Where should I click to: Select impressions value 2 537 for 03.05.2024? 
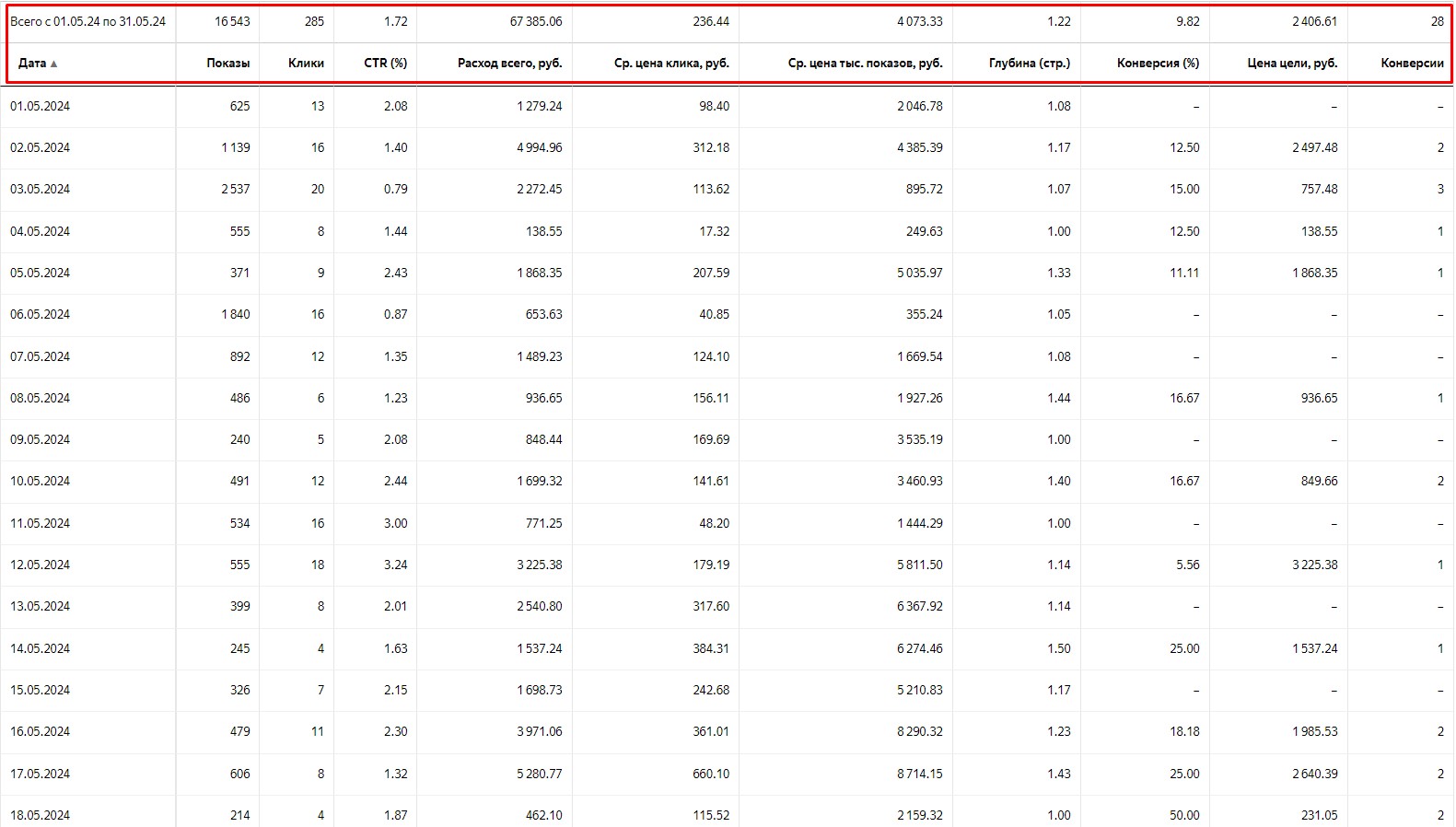click(236, 189)
